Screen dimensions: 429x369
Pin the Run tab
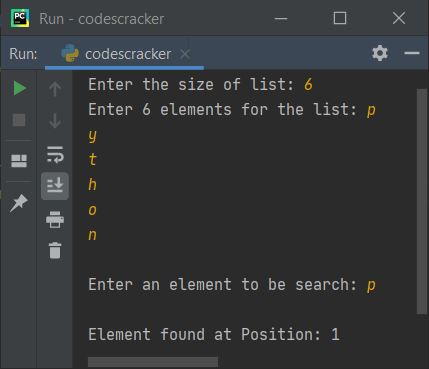(x=19, y=203)
